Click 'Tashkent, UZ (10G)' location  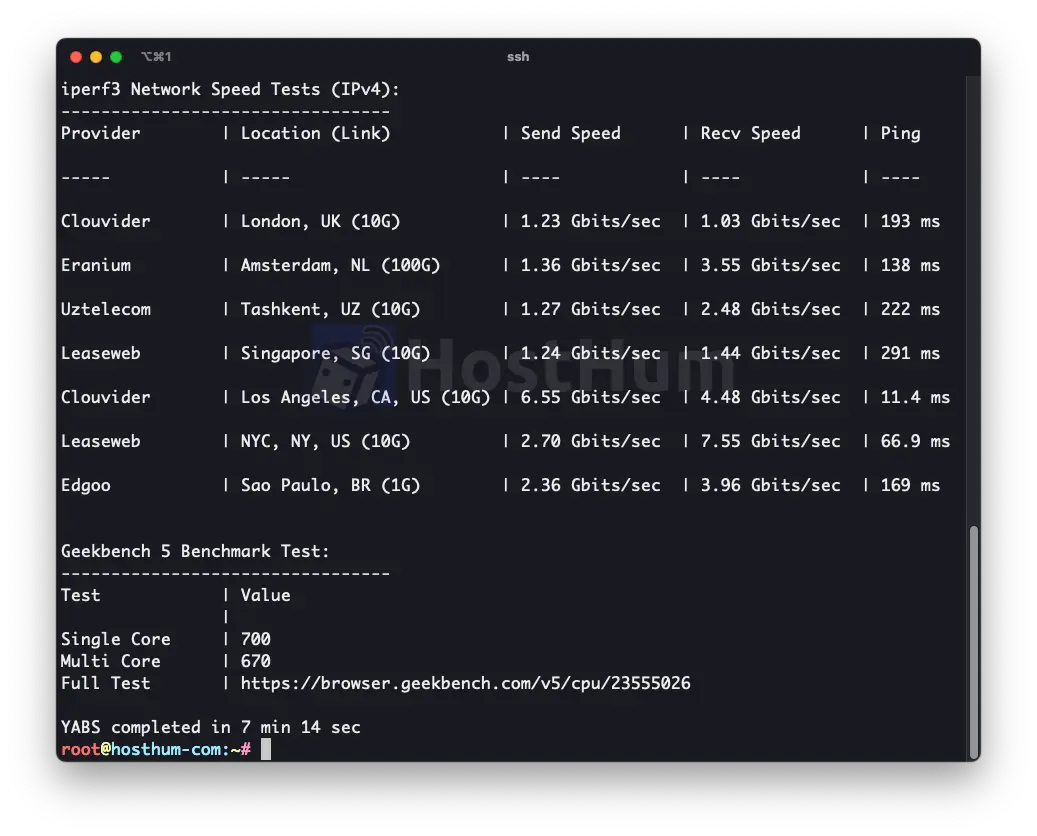click(x=331, y=309)
